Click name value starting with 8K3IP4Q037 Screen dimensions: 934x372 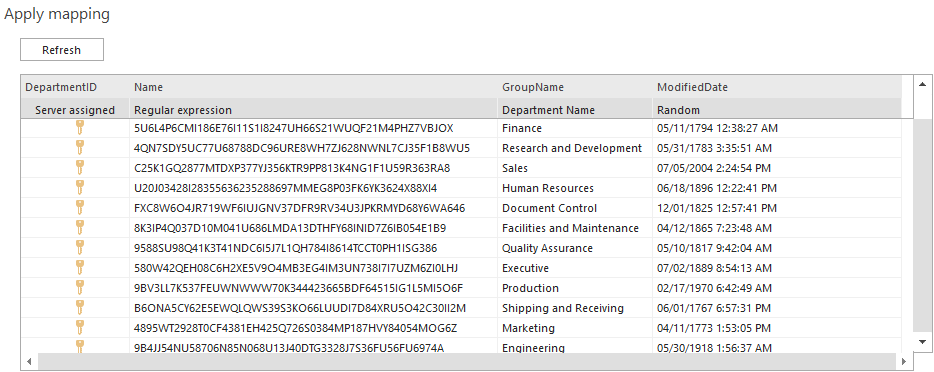coord(290,228)
